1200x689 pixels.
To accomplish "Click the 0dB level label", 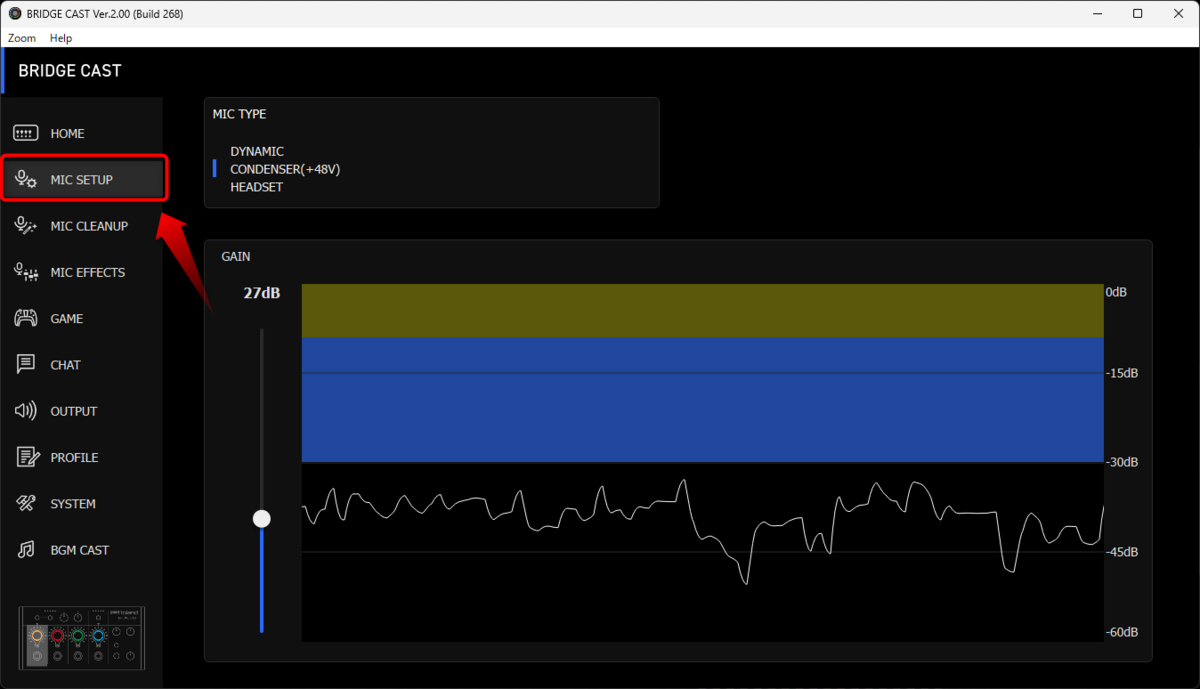I will coord(1116,293).
